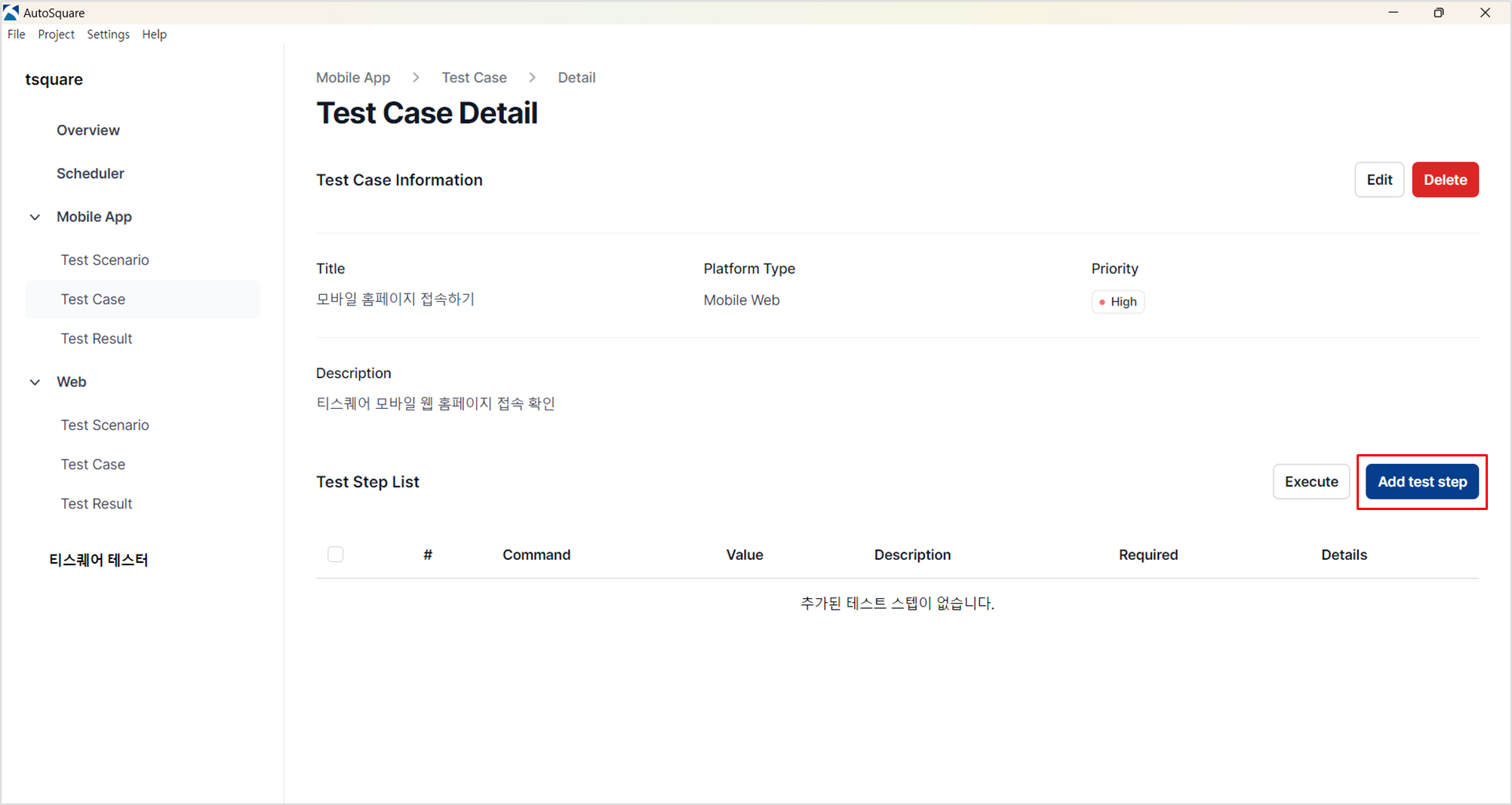This screenshot has height=805, width=1512.
Task: Click the Command column header
Action: [536, 555]
